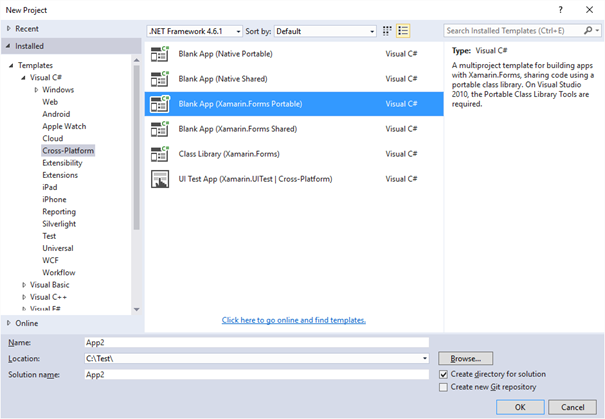Click the Cancel button
The height and width of the screenshot is (419, 605).
tap(573, 407)
